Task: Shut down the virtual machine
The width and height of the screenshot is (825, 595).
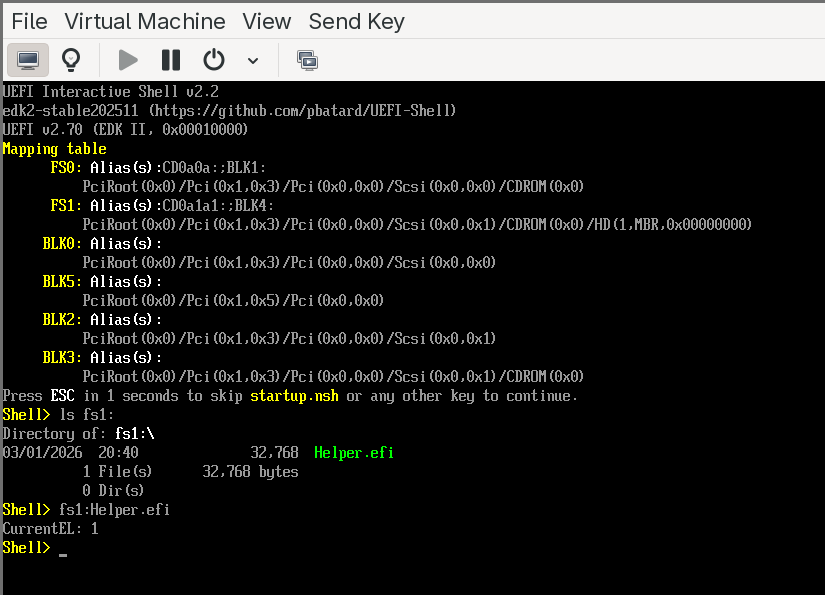Action: [x=214, y=60]
